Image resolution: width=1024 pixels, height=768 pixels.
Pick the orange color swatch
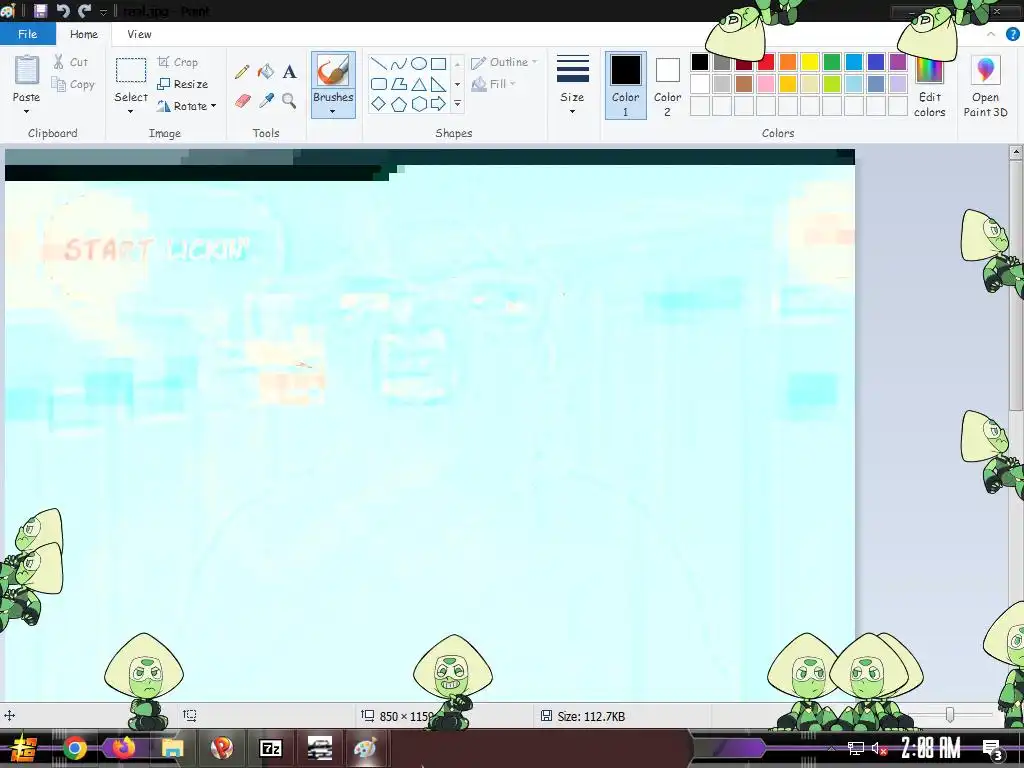(788, 62)
